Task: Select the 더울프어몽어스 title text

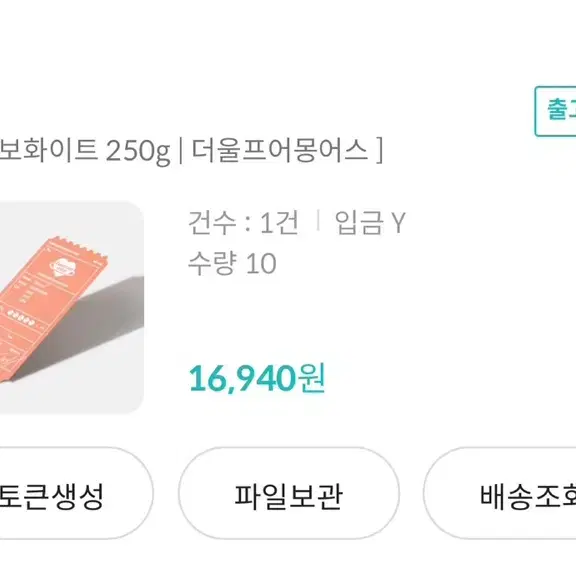Action: click(x=280, y=150)
